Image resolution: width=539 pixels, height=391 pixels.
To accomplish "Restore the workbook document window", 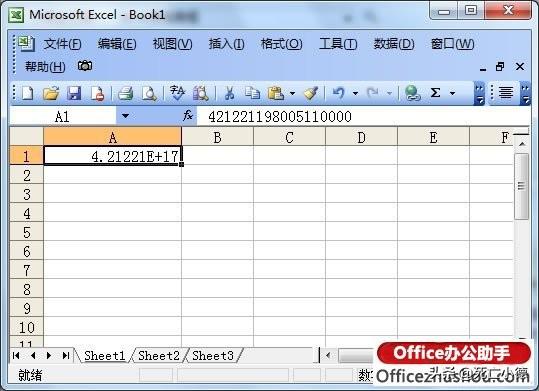I will 500,66.
